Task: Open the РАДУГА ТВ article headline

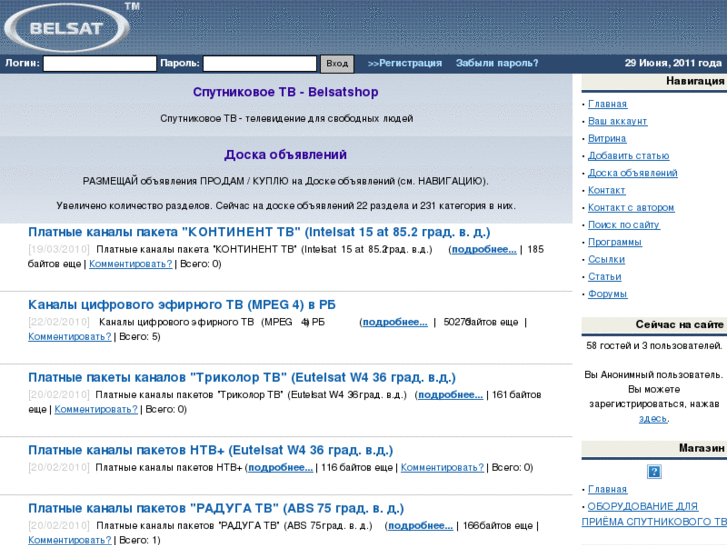Action: [216, 508]
